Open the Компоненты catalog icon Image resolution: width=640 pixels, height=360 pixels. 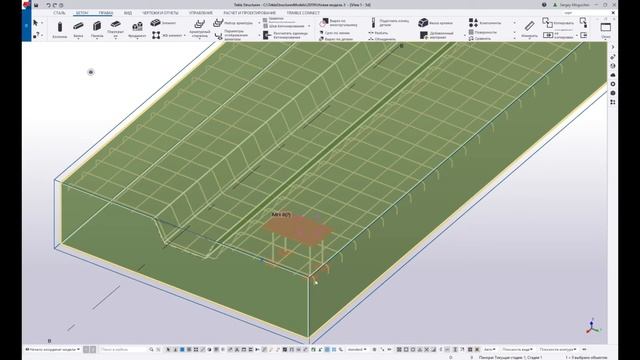pyautogui.click(x=473, y=22)
